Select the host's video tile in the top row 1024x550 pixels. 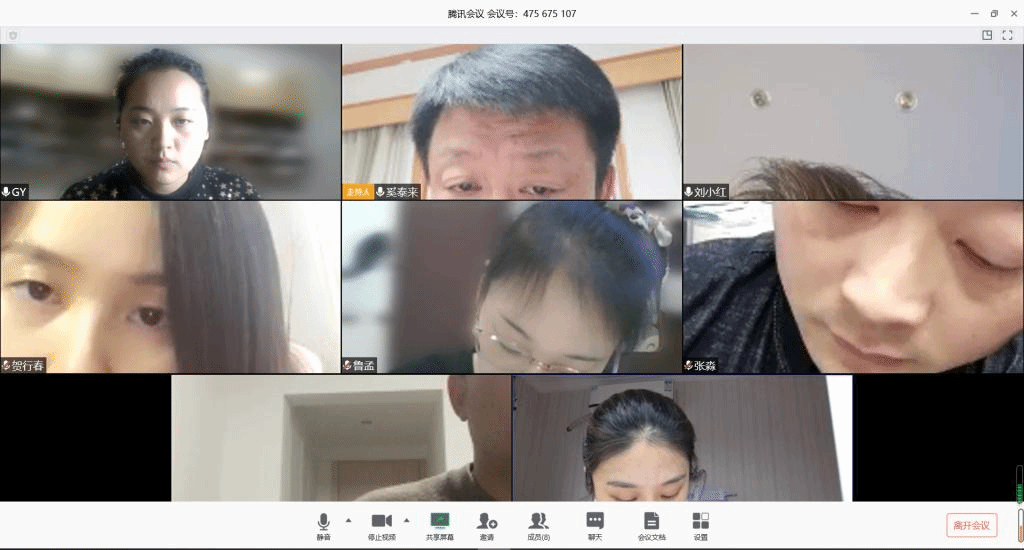coord(512,121)
